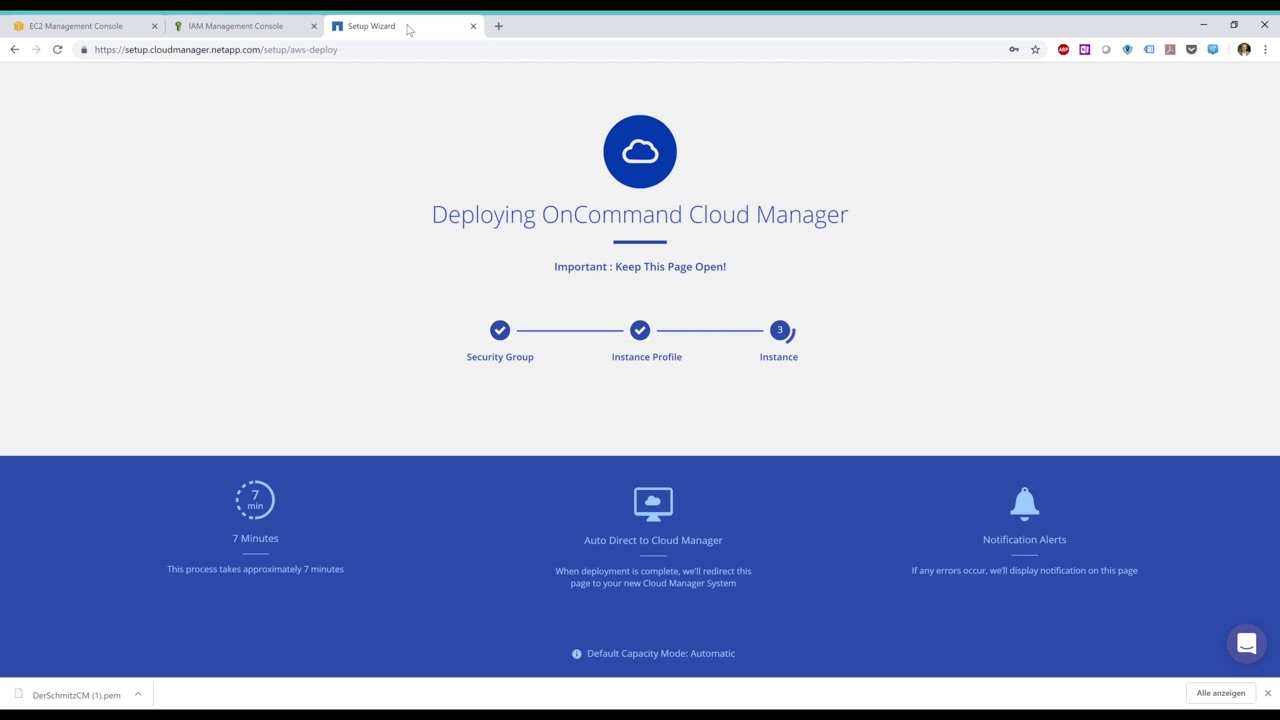1280x720 pixels.
Task: Open the Adblock Plus extension
Action: point(1063,49)
